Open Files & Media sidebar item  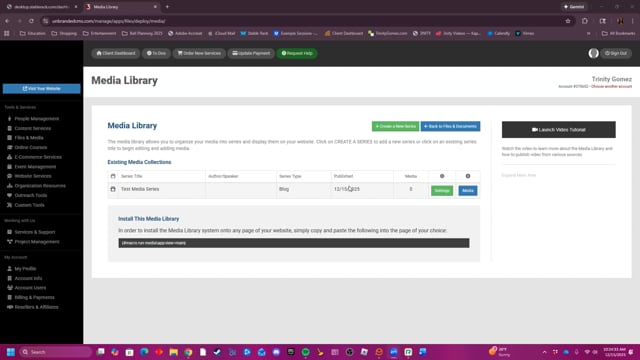[x=29, y=138]
